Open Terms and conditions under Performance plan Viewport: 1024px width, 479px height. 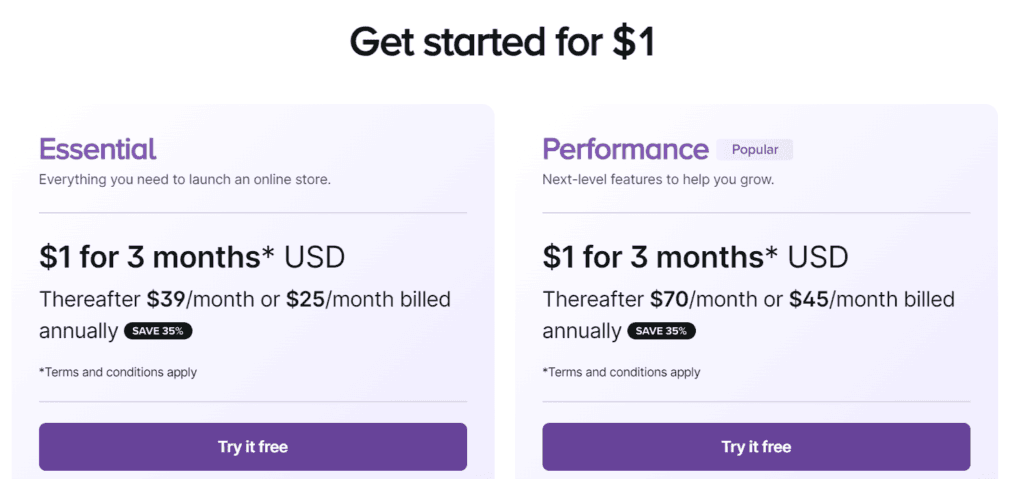(x=622, y=372)
